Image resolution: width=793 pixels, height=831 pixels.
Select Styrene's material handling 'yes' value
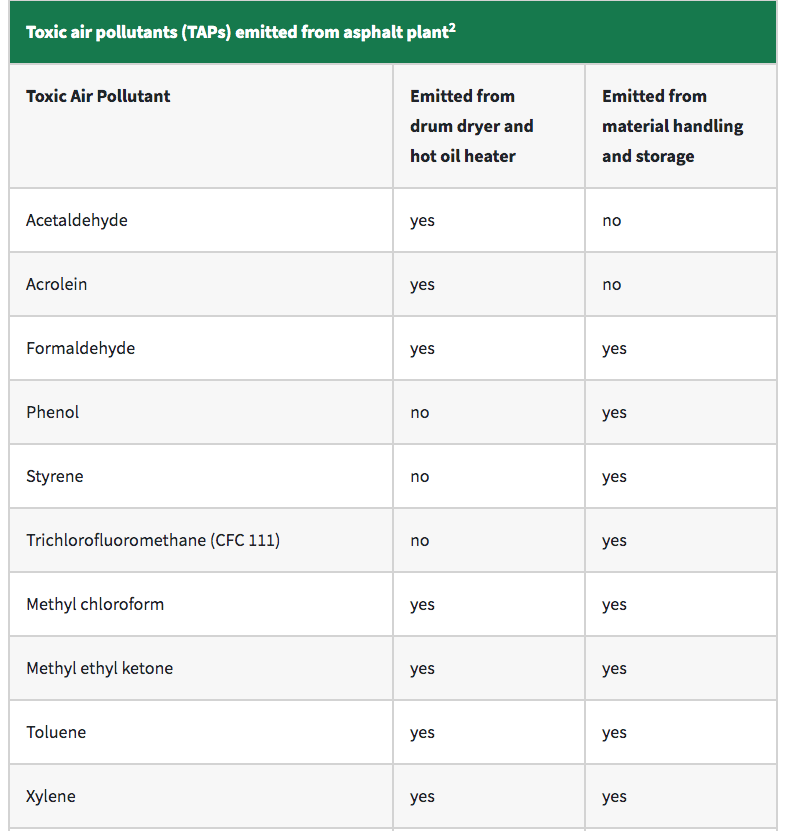coord(614,477)
